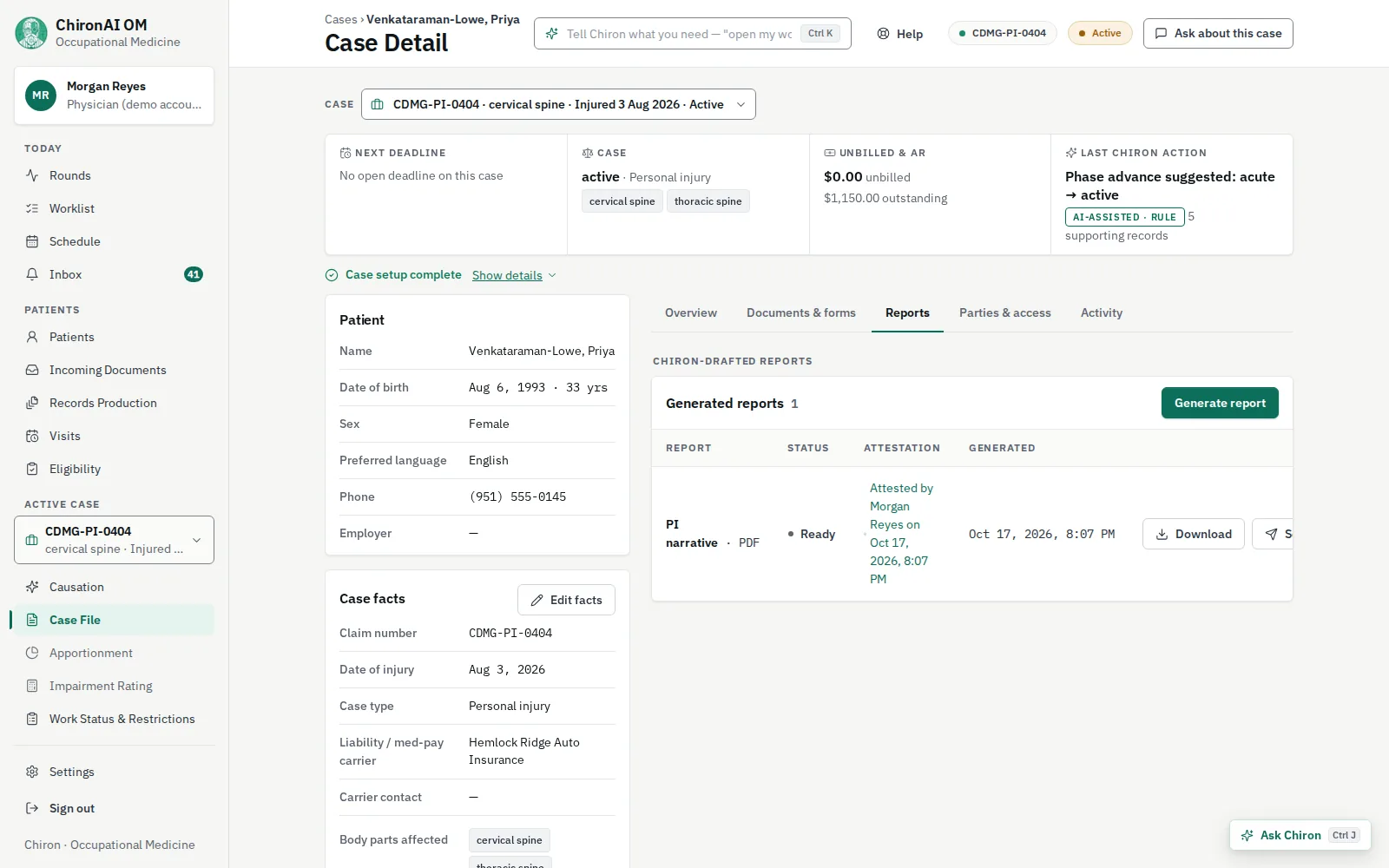
Task: Click the pencil icon on Edit facts
Action: click(x=537, y=600)
